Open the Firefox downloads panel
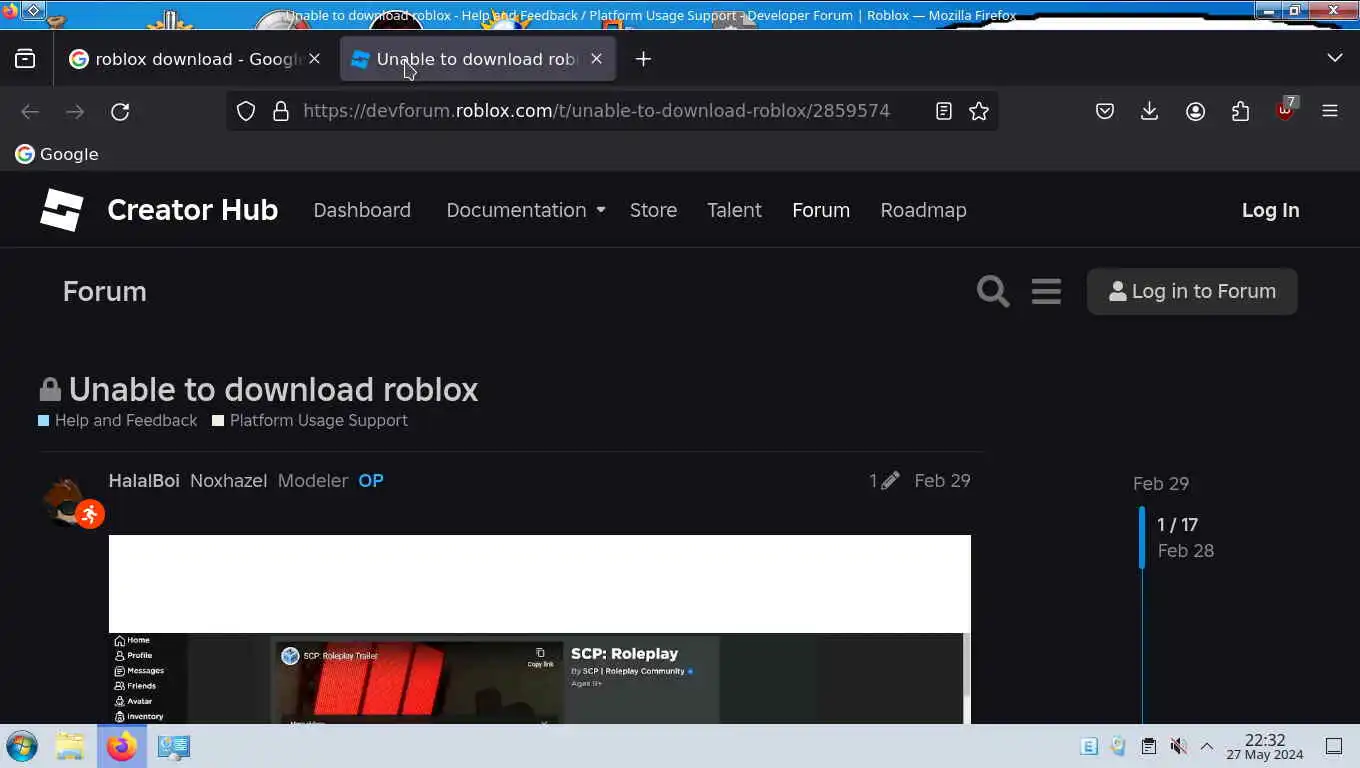Screen dimensions: 1360x768 1150,111
